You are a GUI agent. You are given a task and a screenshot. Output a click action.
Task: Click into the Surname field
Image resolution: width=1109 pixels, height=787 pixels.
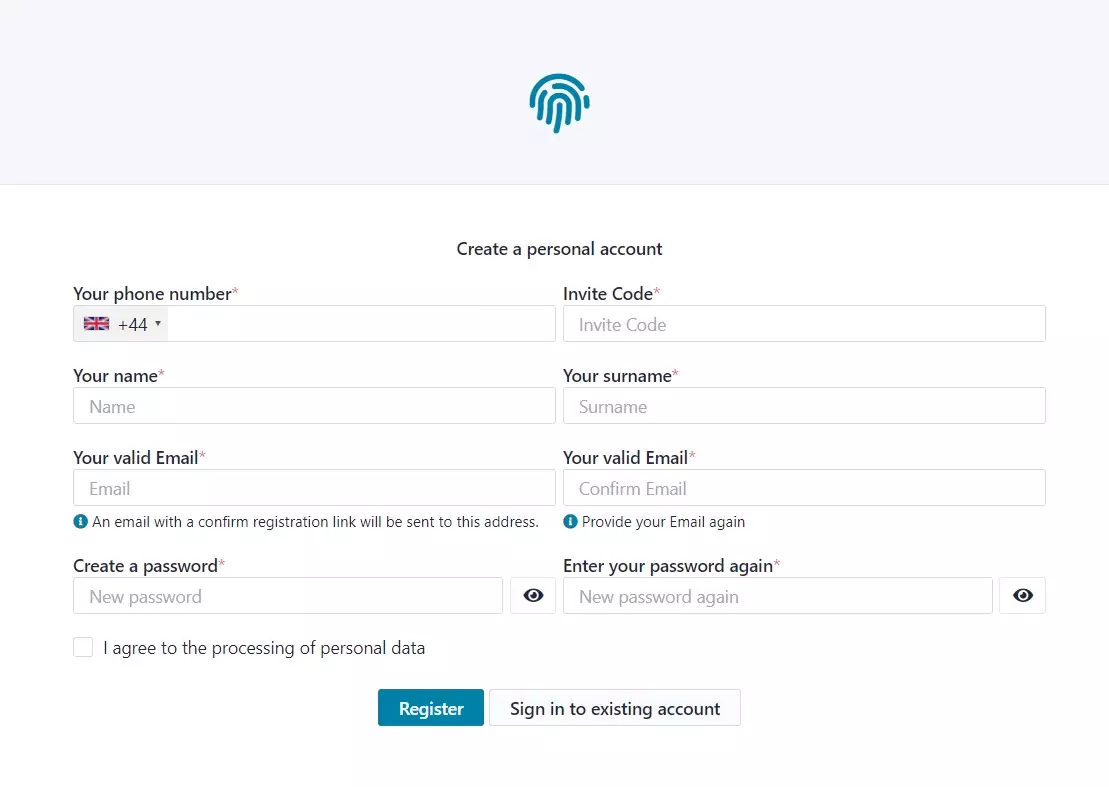coord(804,406)
